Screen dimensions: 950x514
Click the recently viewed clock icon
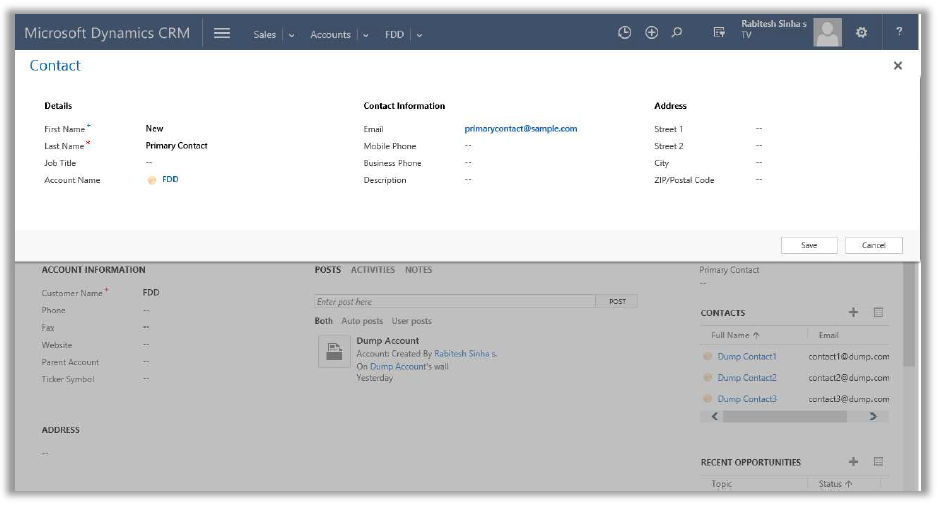(x=625, y=33)
